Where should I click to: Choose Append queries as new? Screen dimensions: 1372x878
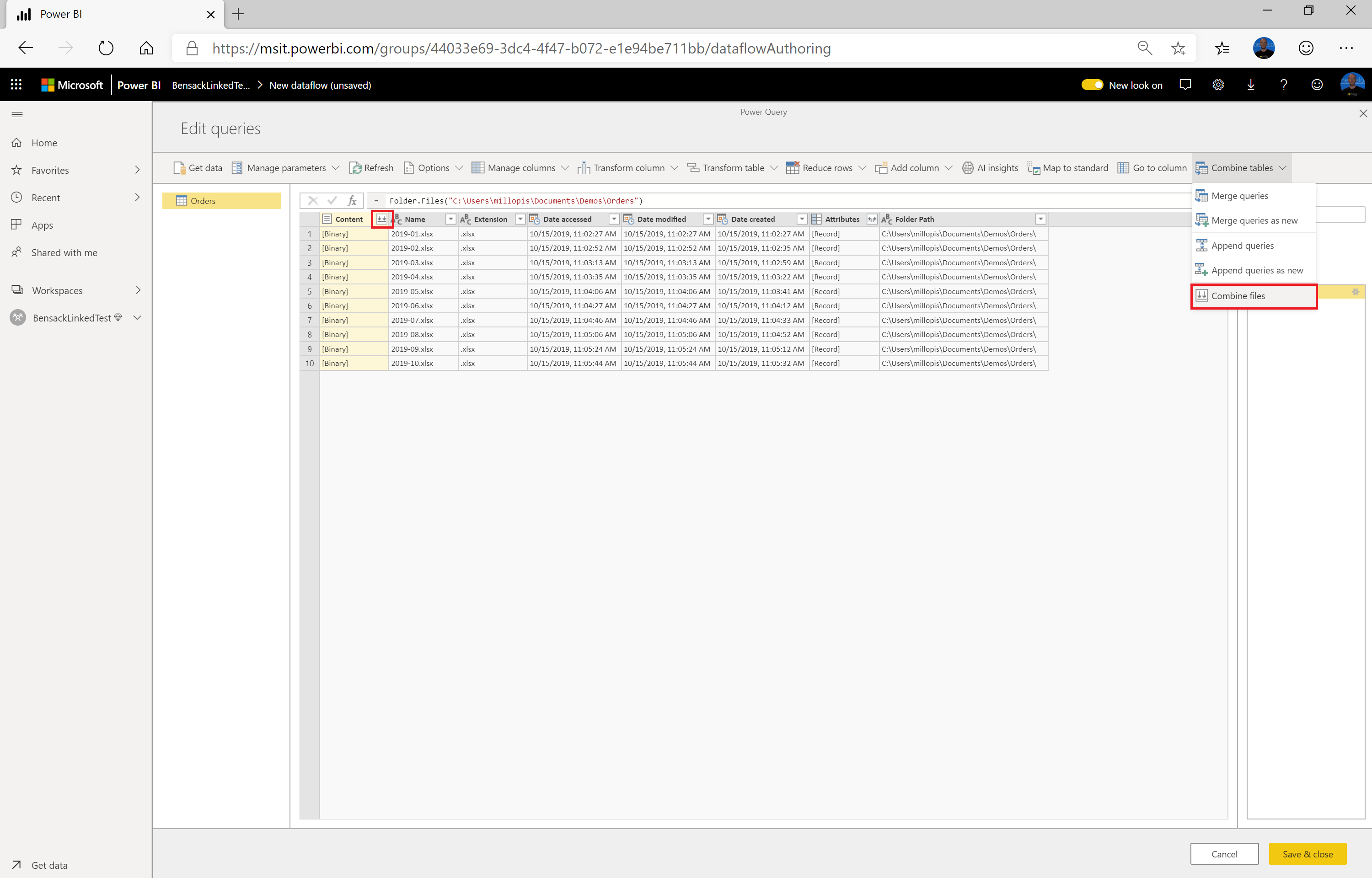tap(1254, 270)
